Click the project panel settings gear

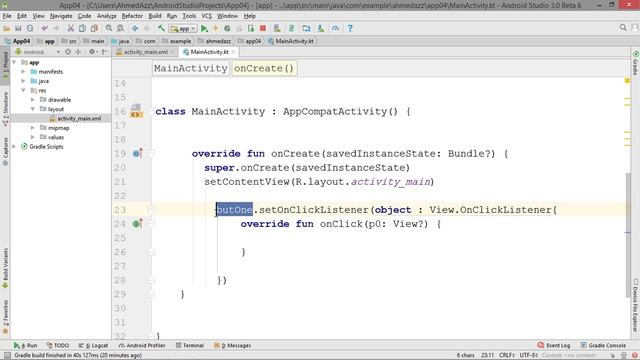[92, 52]
